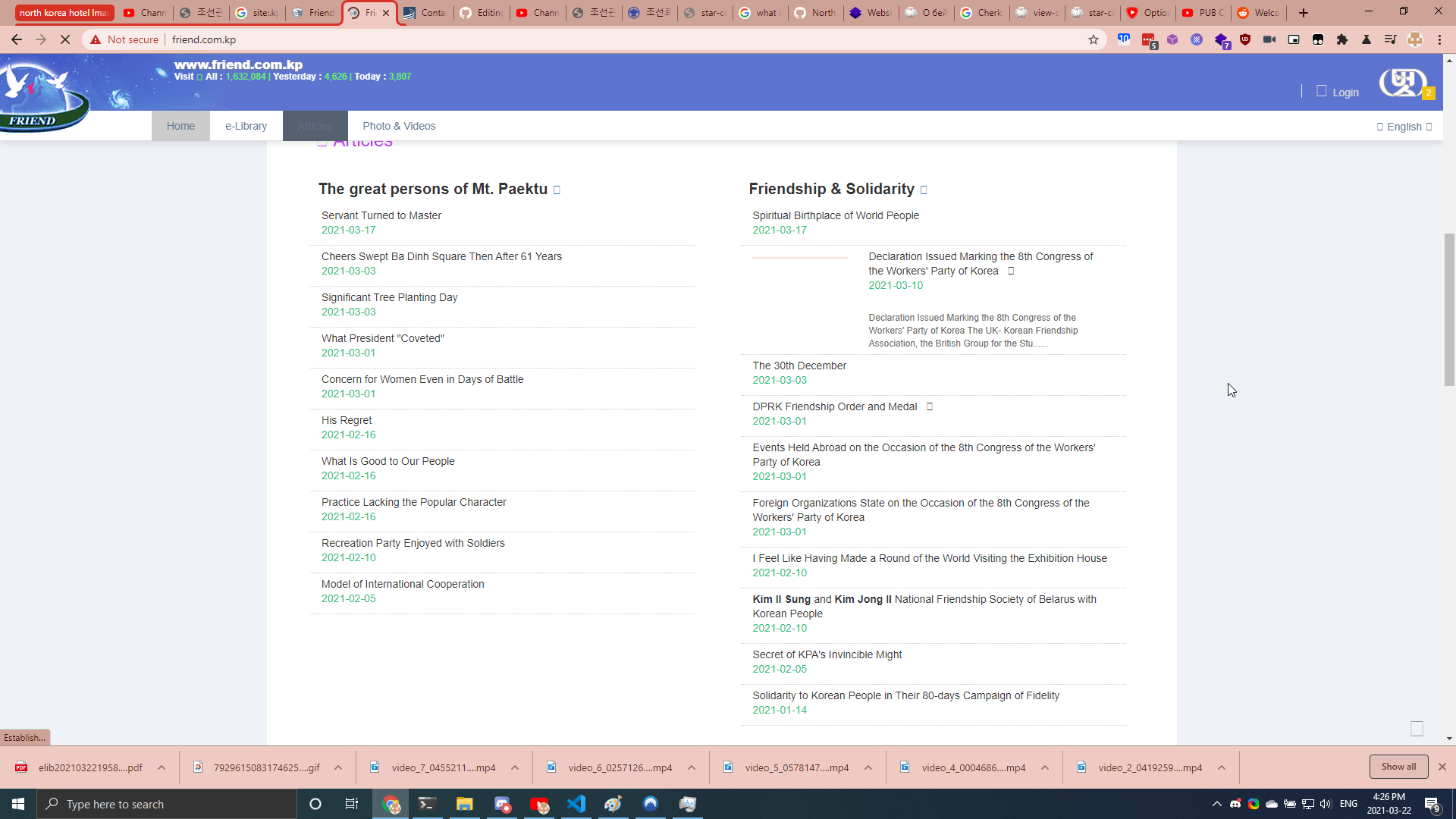The image size is (1456, 819).
Task: Open the article Servant Turned to Master
Action: tap(381, 215)
